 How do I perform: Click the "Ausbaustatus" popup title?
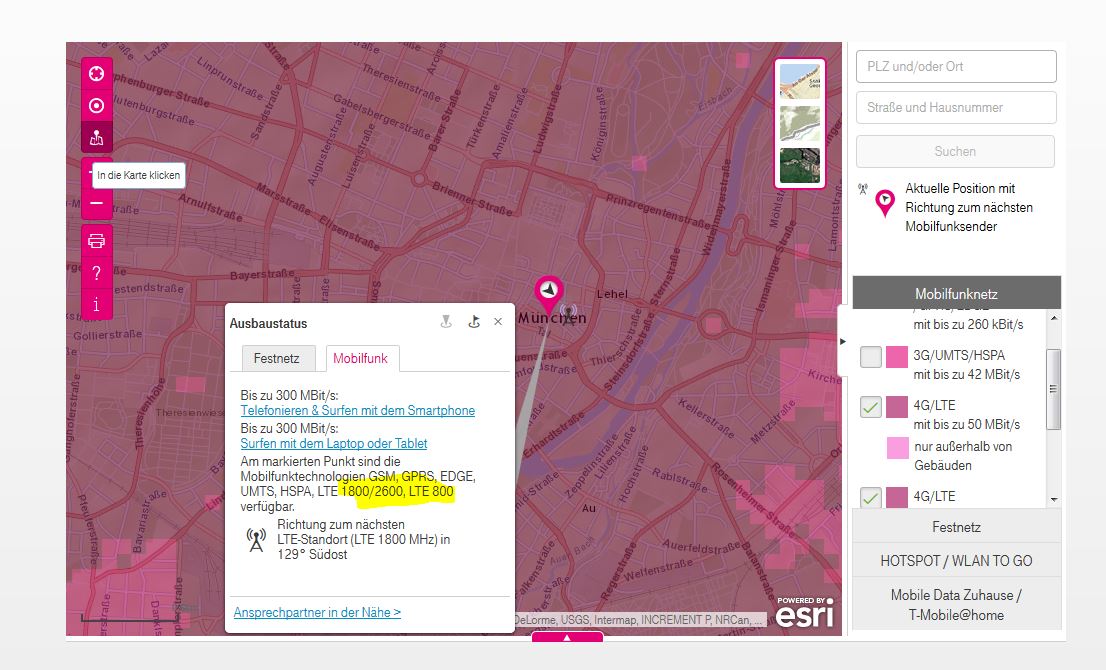point(268,324)
